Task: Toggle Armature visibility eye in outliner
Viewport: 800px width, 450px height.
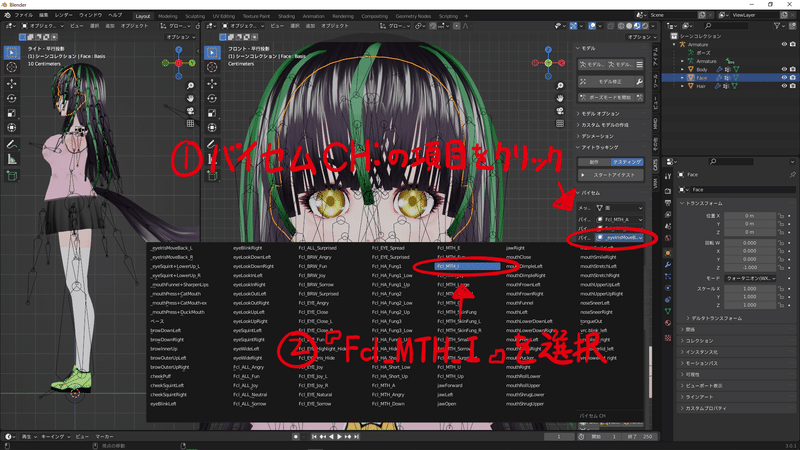Action: (784, 44)
